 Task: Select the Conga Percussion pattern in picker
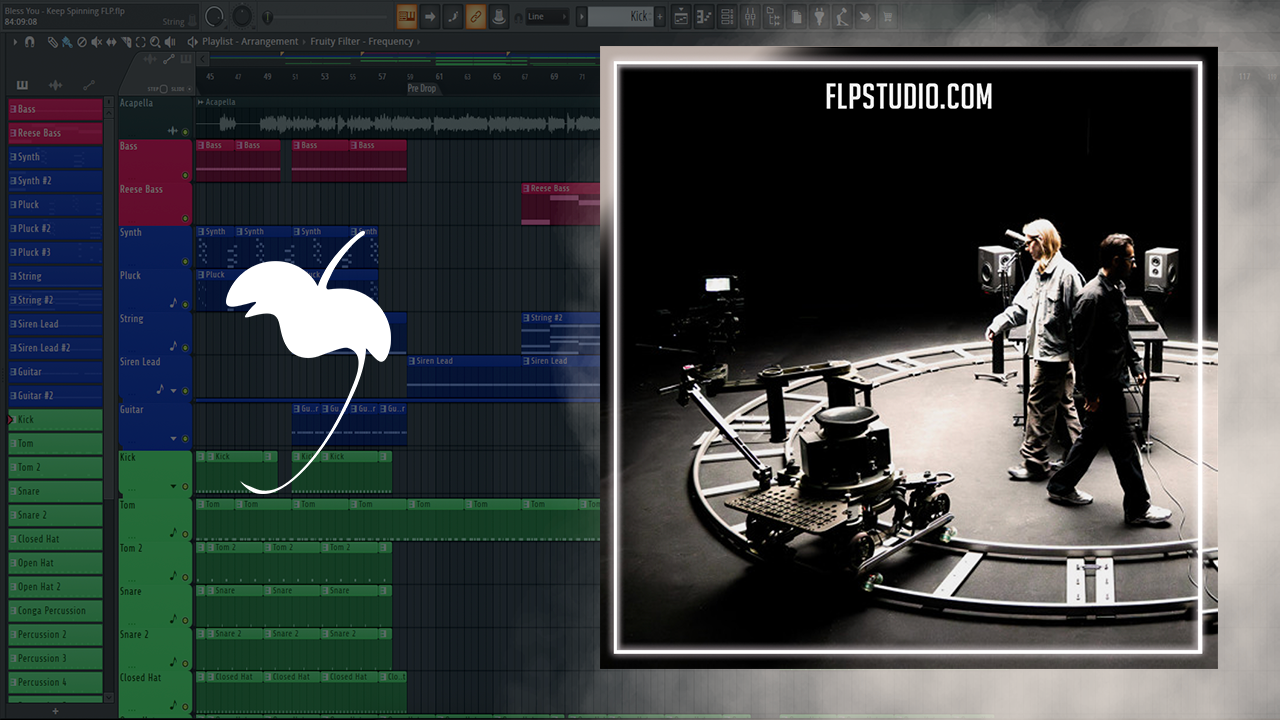pyautogui.click(x=55, y=611)
